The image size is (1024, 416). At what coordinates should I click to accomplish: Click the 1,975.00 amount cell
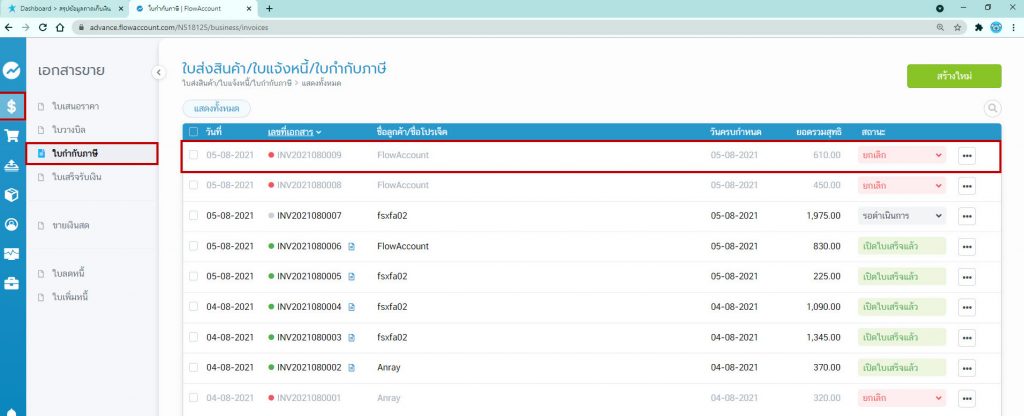tap(823, 216)
